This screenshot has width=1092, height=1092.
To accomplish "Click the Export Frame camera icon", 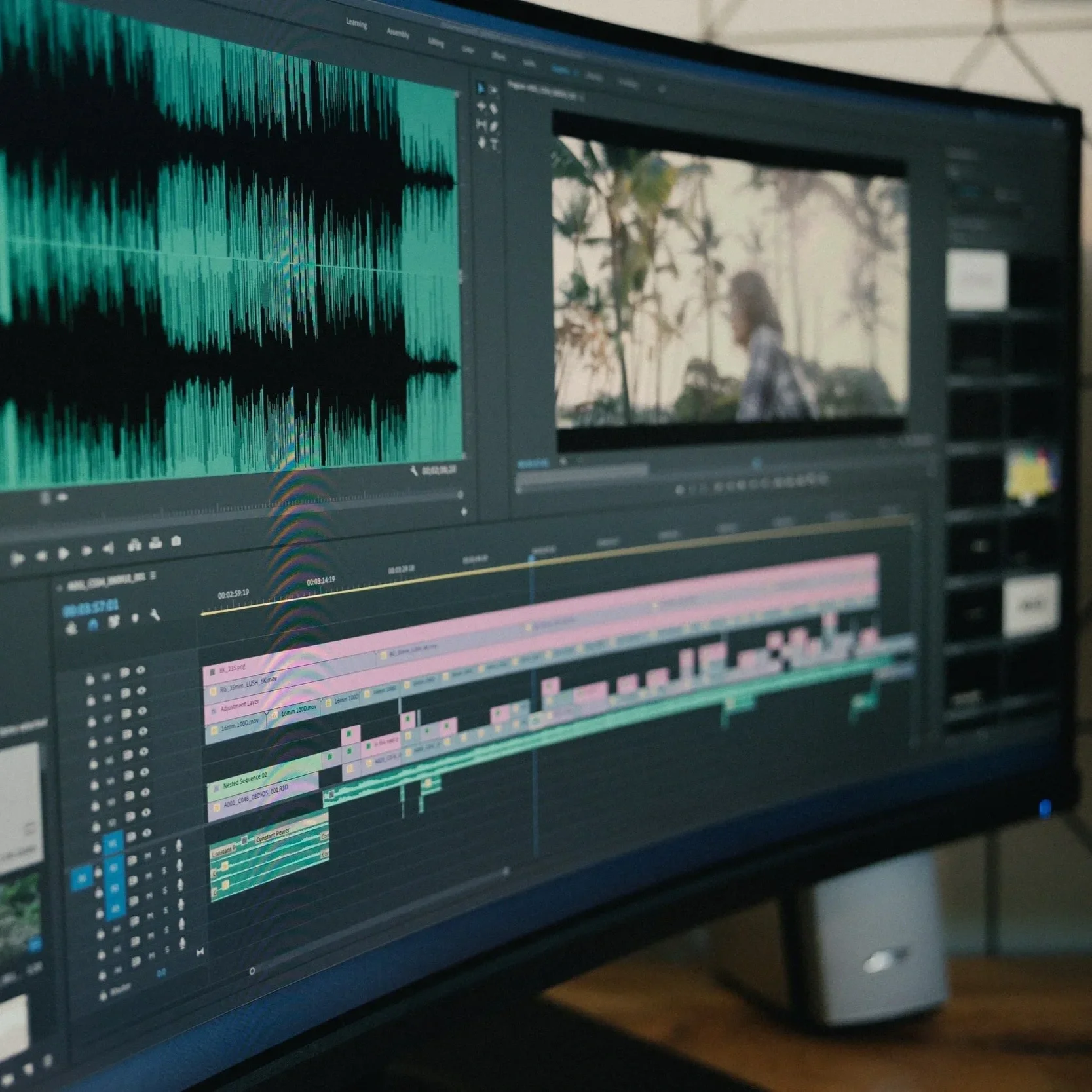I will point(176,541).
